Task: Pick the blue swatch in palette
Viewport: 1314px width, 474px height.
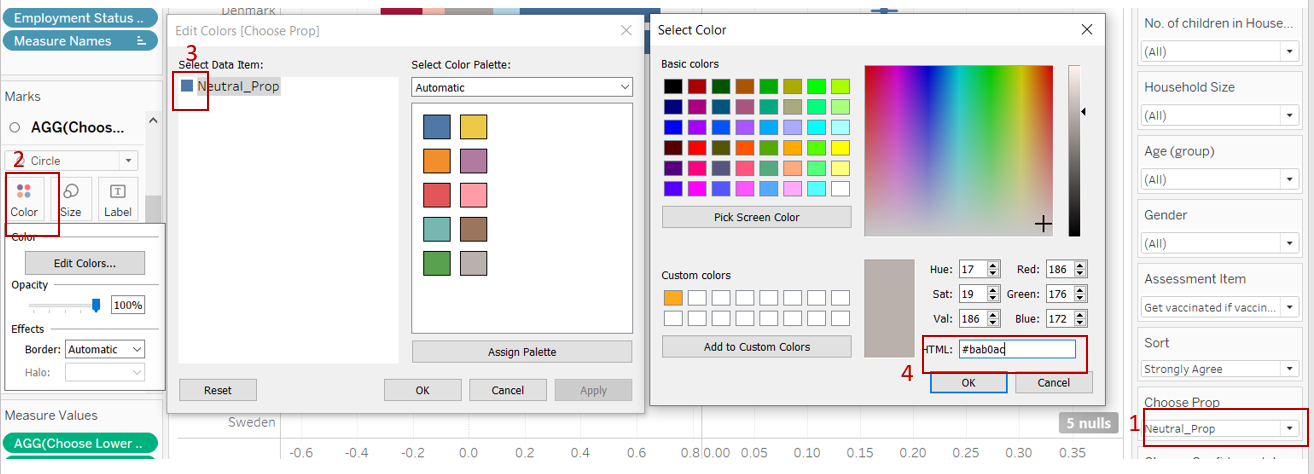Action: click(x=436, y=126)
